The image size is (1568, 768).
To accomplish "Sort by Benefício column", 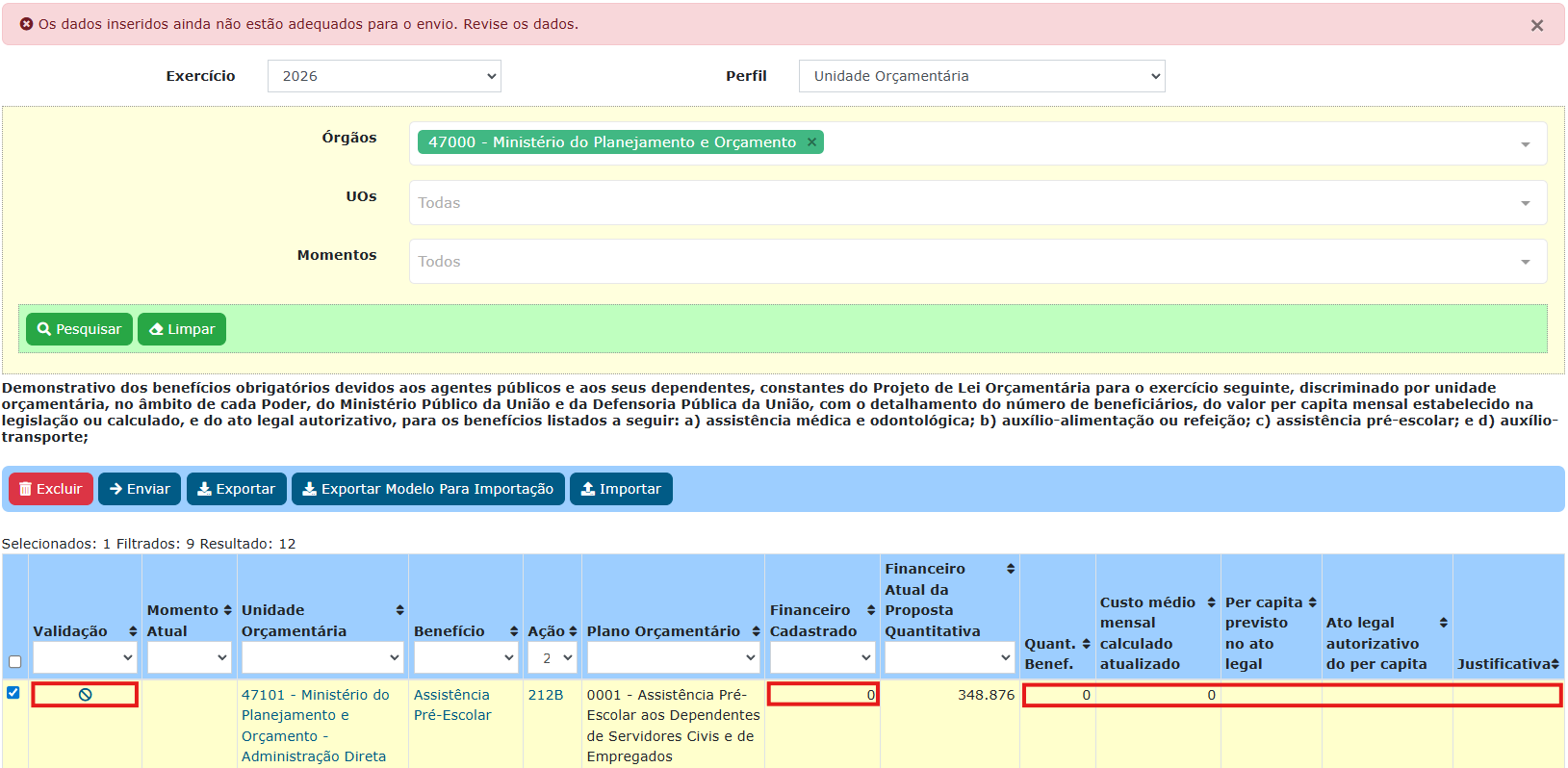I will click(514, 631).
